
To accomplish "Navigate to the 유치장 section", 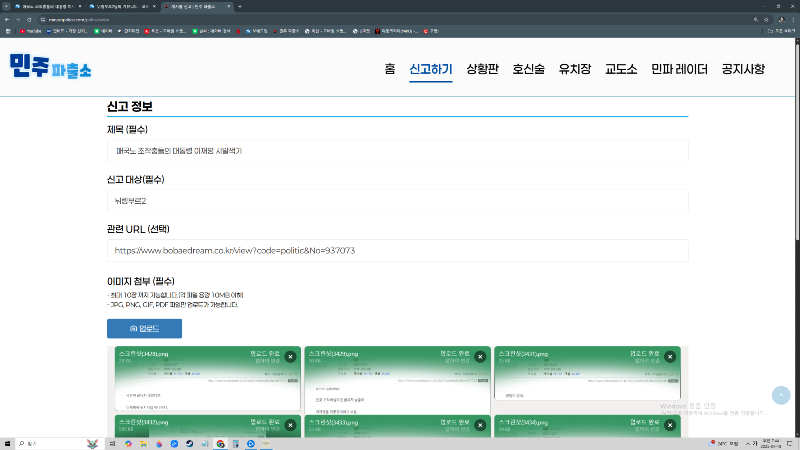I will tap(575, 69).
